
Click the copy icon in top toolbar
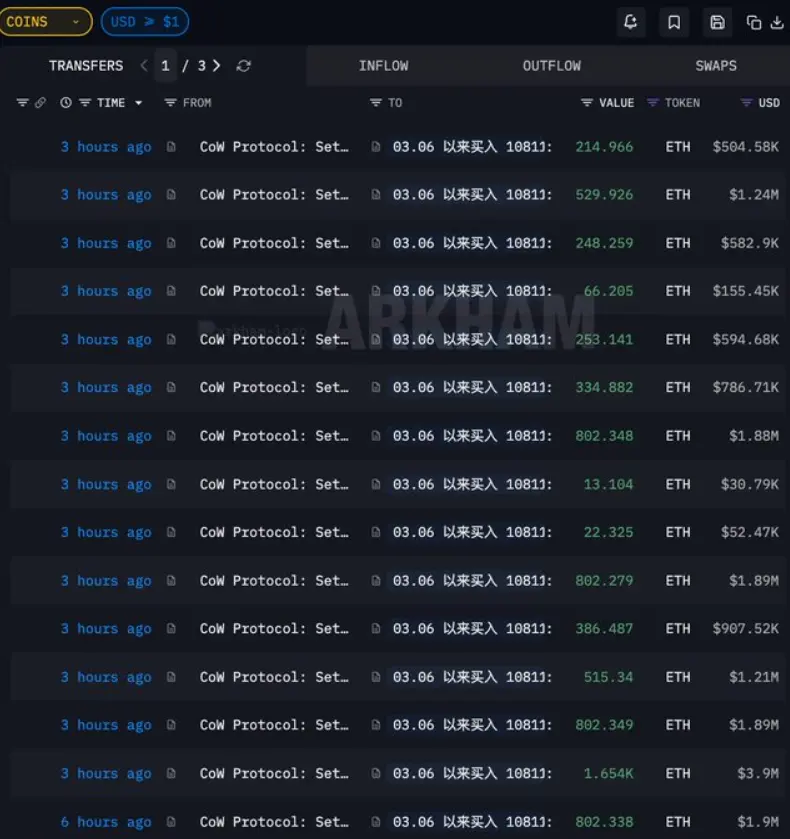tap(754, 22)
